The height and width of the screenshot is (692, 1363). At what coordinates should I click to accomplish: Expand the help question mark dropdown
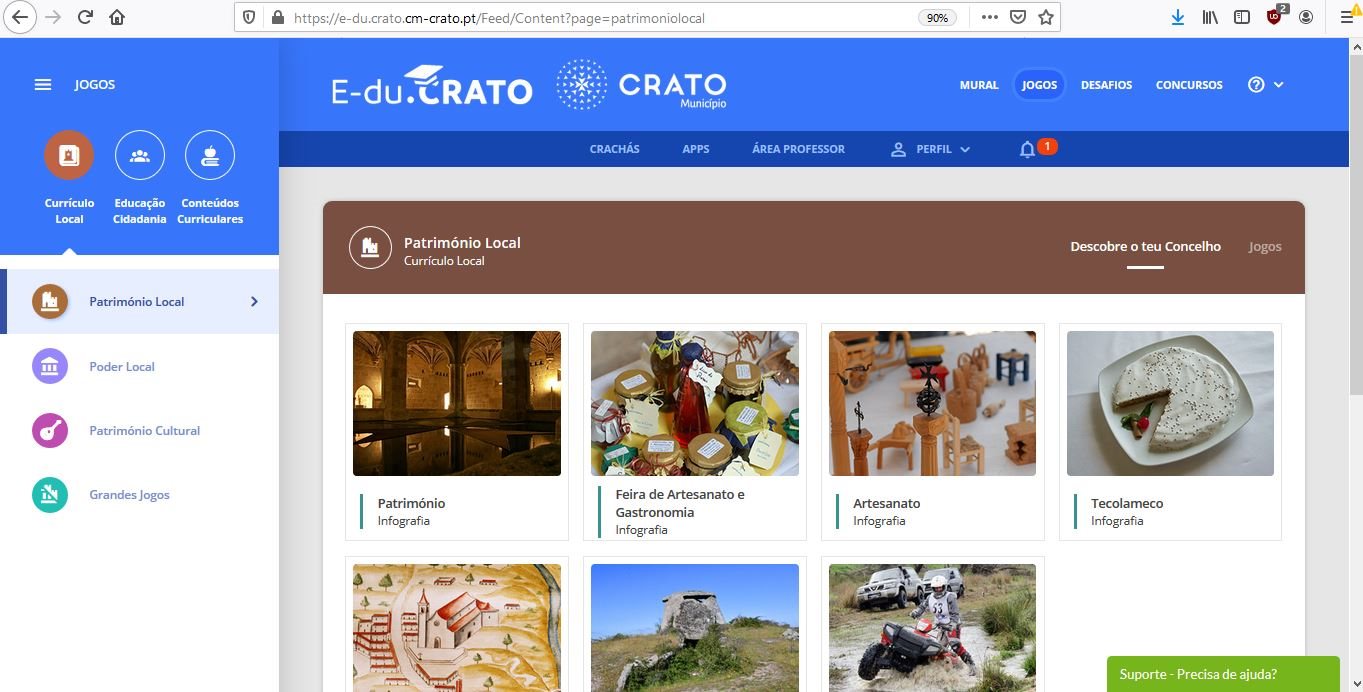point(1265,85)
